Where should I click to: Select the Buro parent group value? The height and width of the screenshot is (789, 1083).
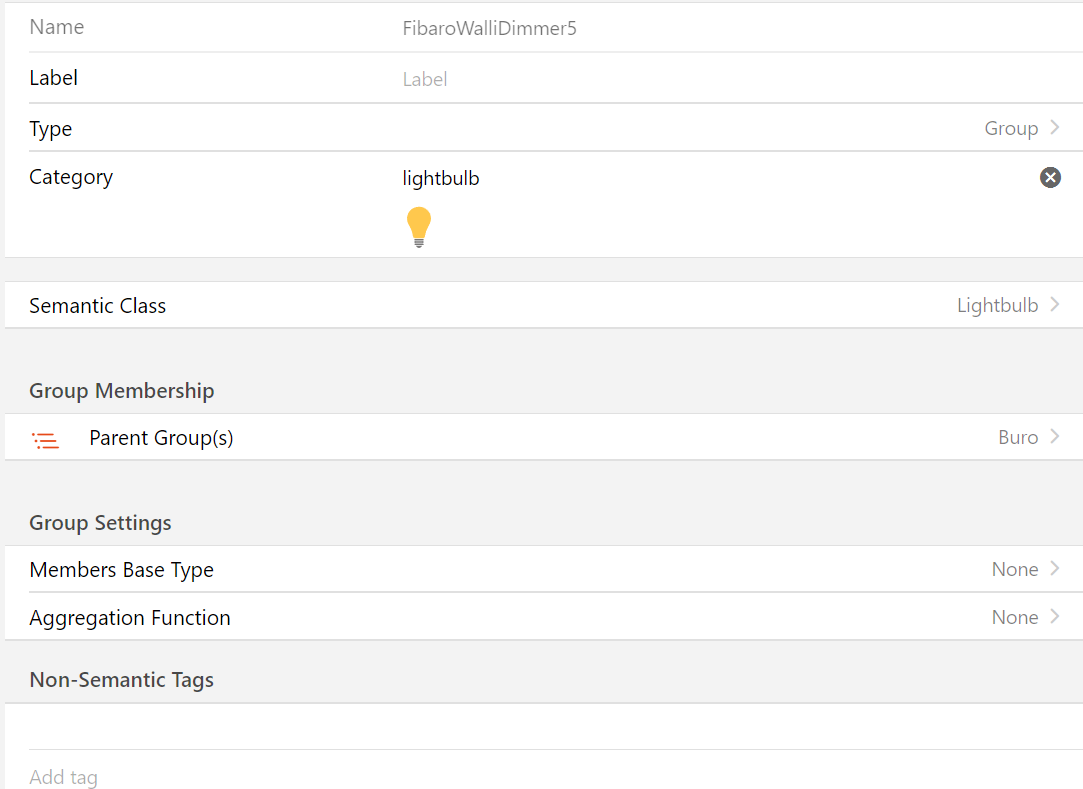[1017, 437]
